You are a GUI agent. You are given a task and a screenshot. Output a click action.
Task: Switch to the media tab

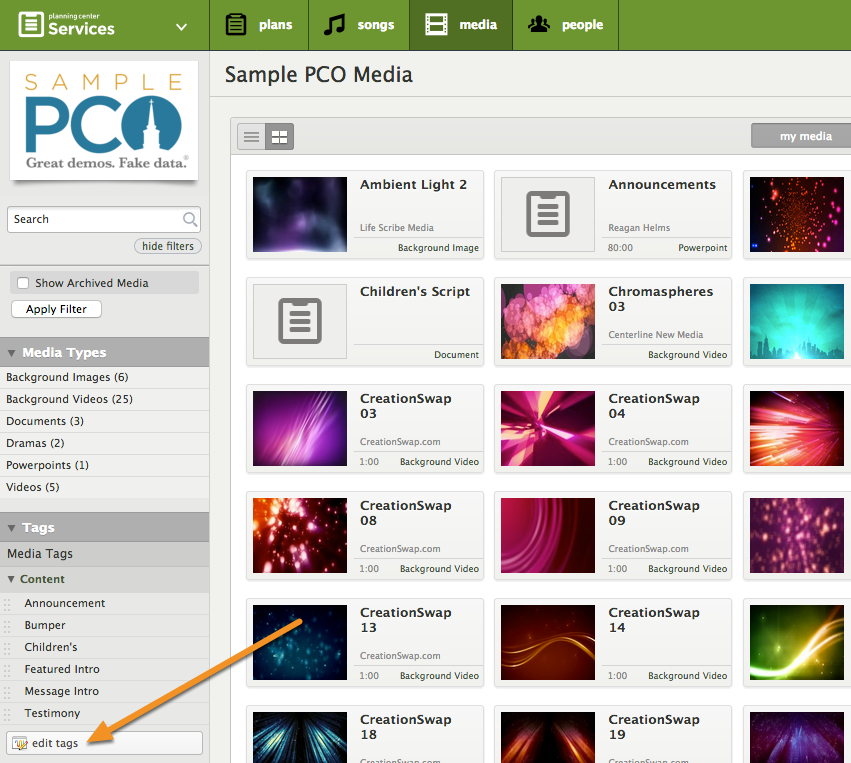[x=461, y=25]
